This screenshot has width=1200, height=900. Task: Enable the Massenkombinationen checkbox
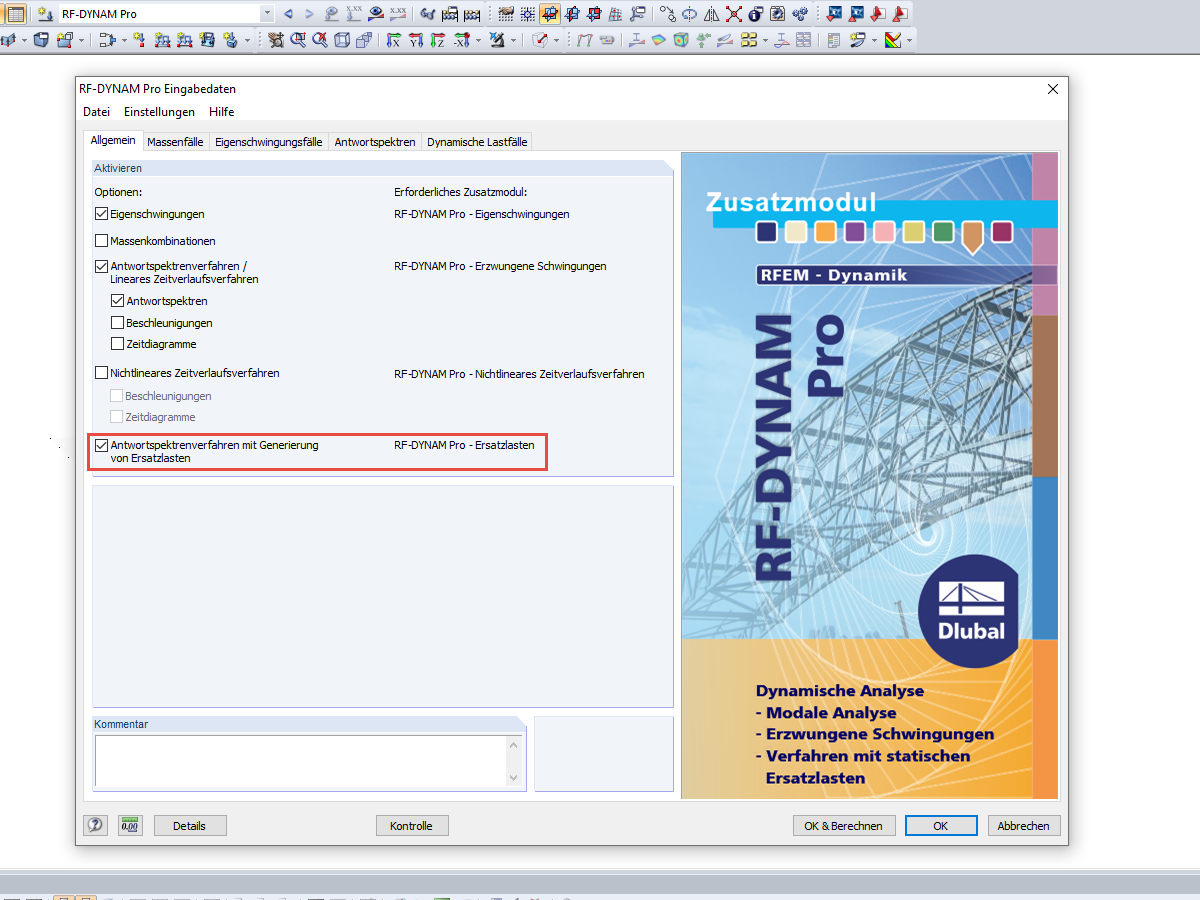(x=101, y=240)
